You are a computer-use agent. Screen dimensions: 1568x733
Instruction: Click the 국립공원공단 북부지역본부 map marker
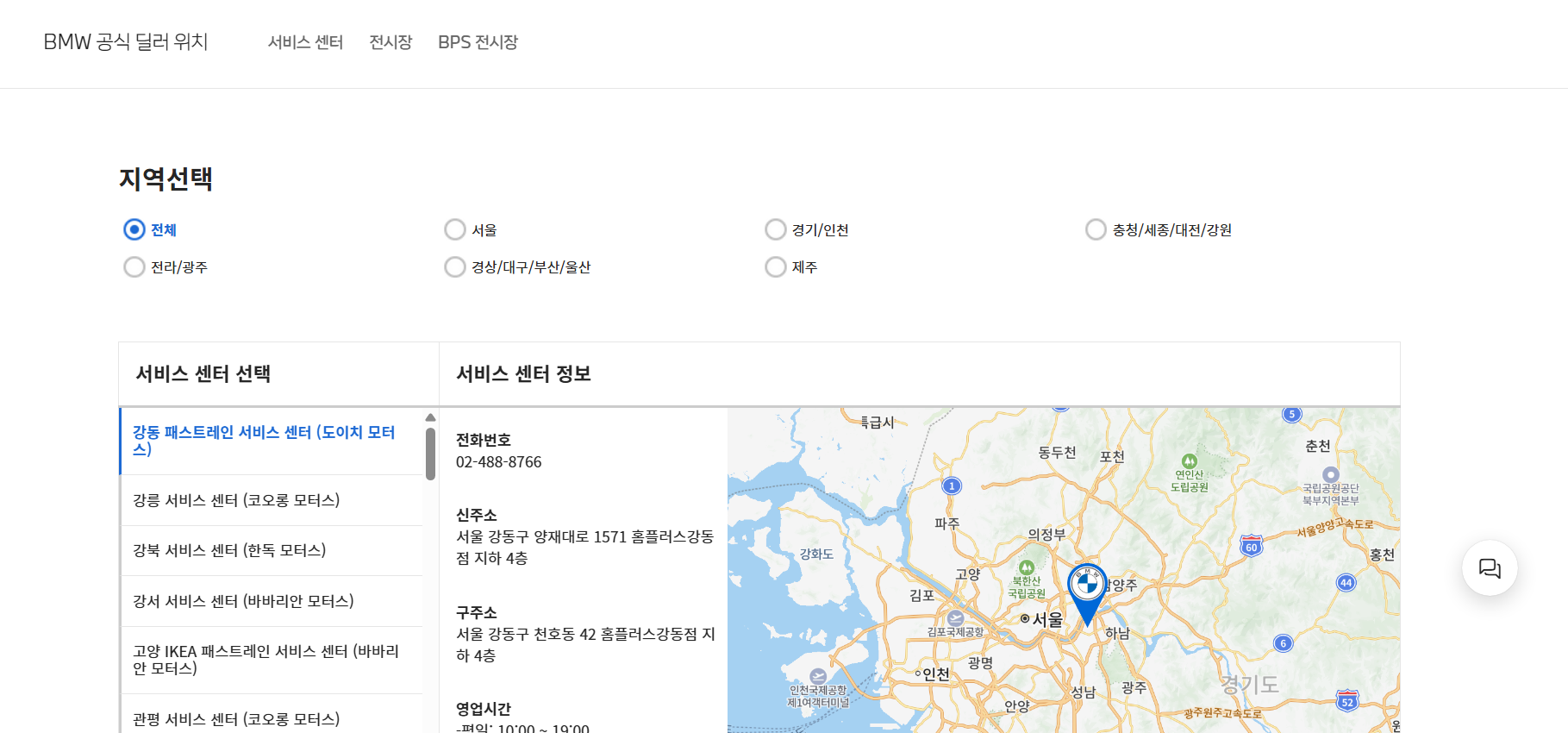(x=1331, y=474)
